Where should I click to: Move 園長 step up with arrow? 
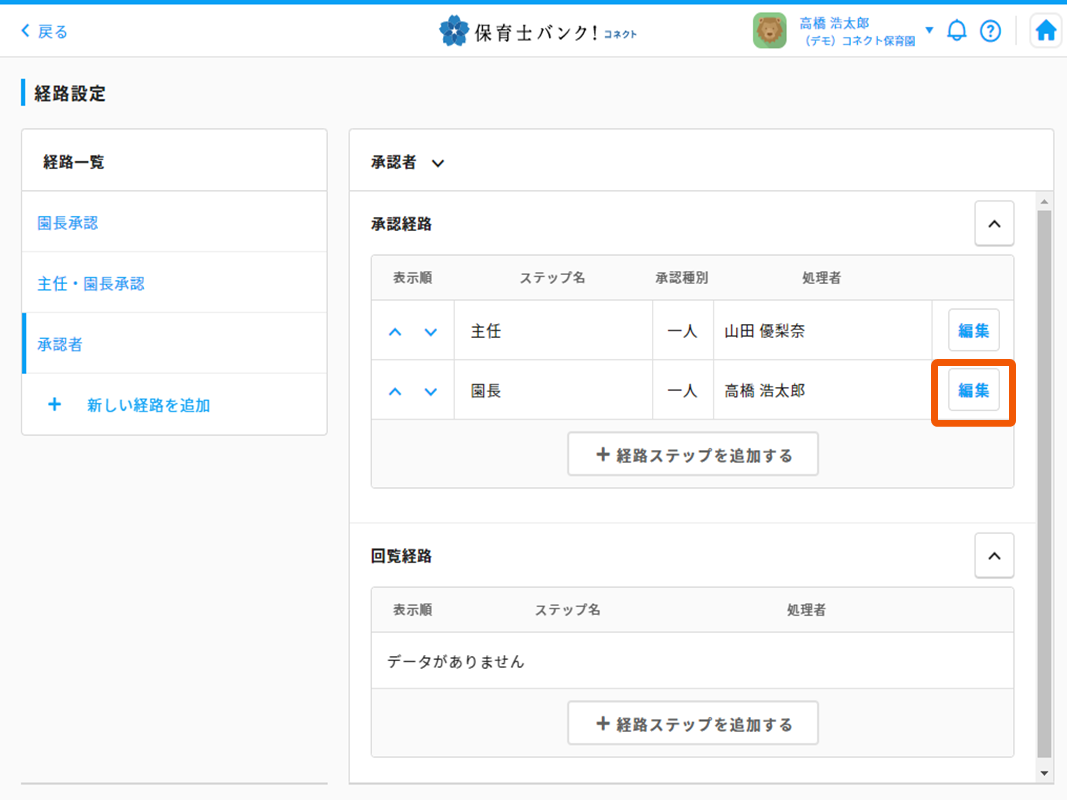click(x=395, y=391)
